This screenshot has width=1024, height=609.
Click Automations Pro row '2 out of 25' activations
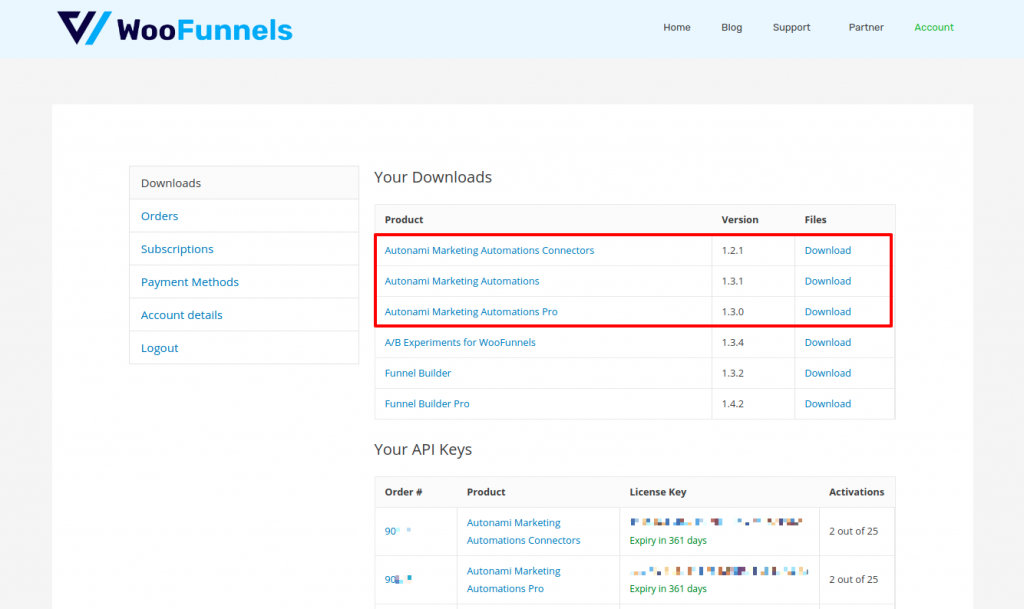(x=854, y=579)
